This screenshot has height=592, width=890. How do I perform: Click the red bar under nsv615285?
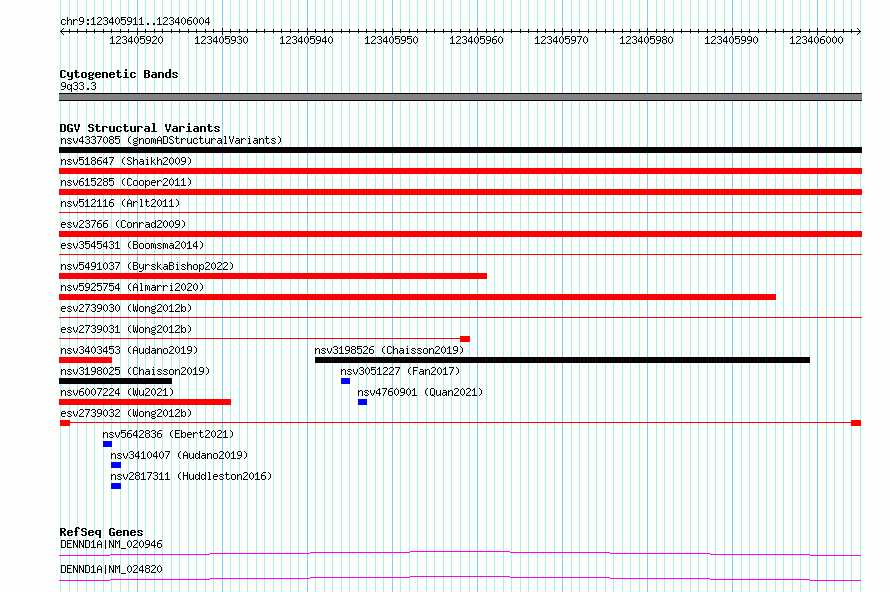click(x=460, y=192)
